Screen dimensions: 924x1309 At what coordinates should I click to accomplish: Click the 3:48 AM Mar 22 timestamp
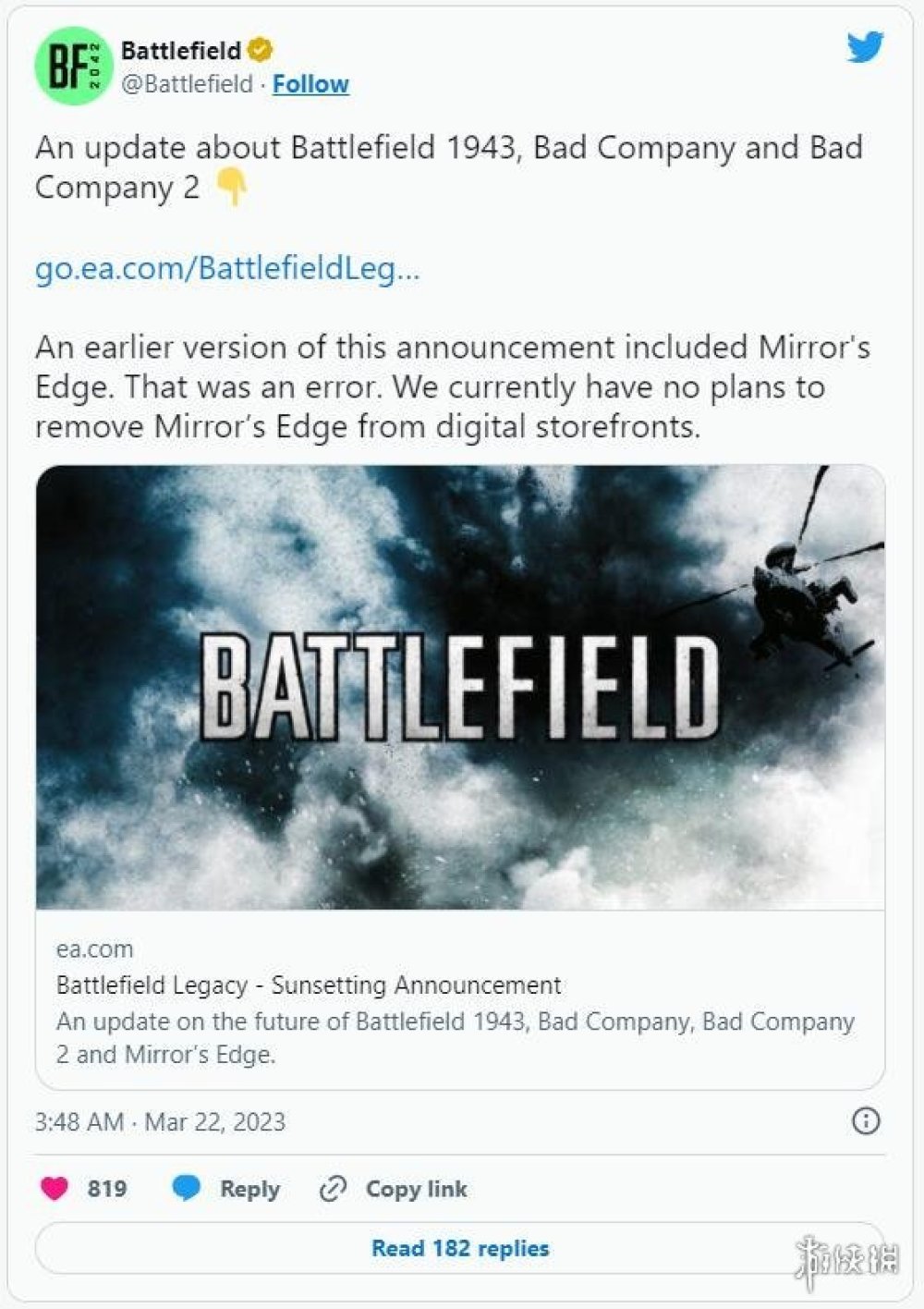click(x=160, y=1122)
